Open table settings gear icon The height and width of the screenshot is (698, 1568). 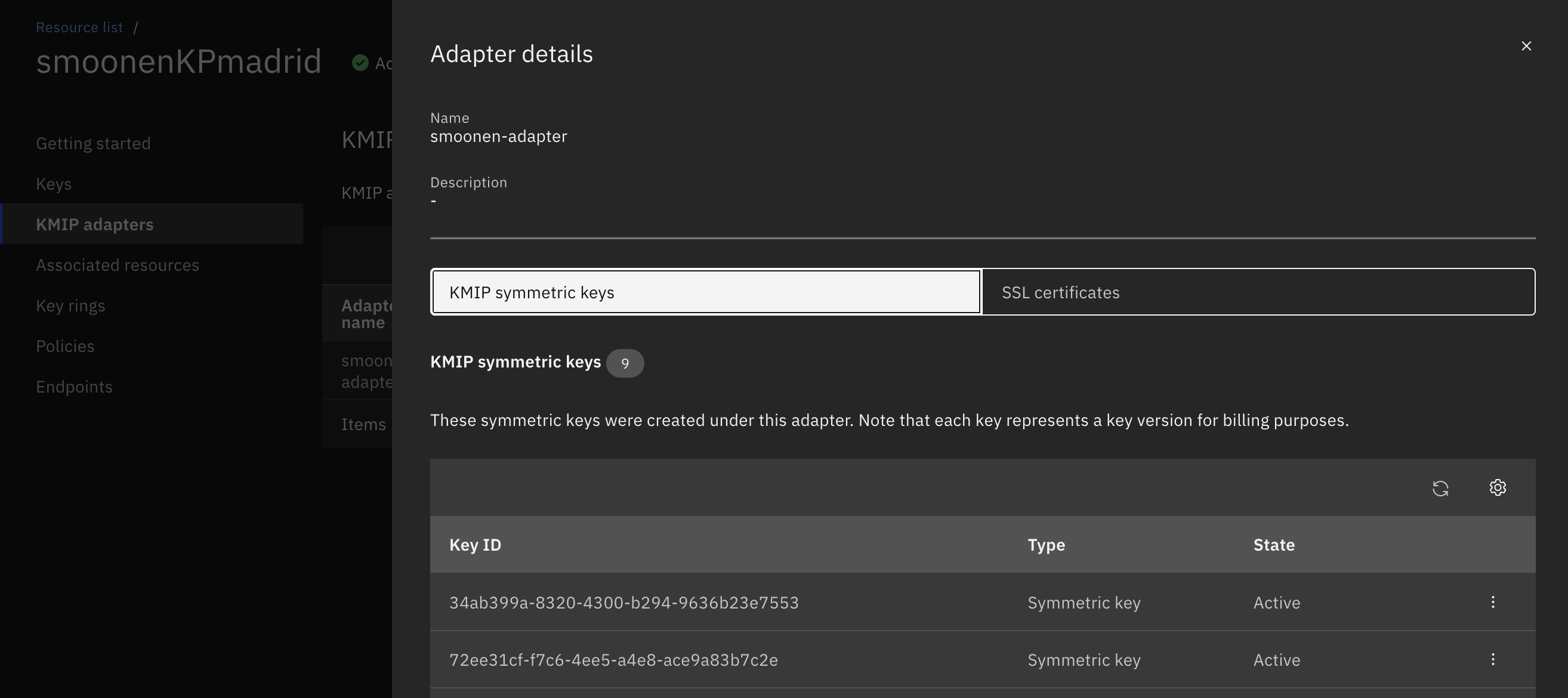point(1498,488)
